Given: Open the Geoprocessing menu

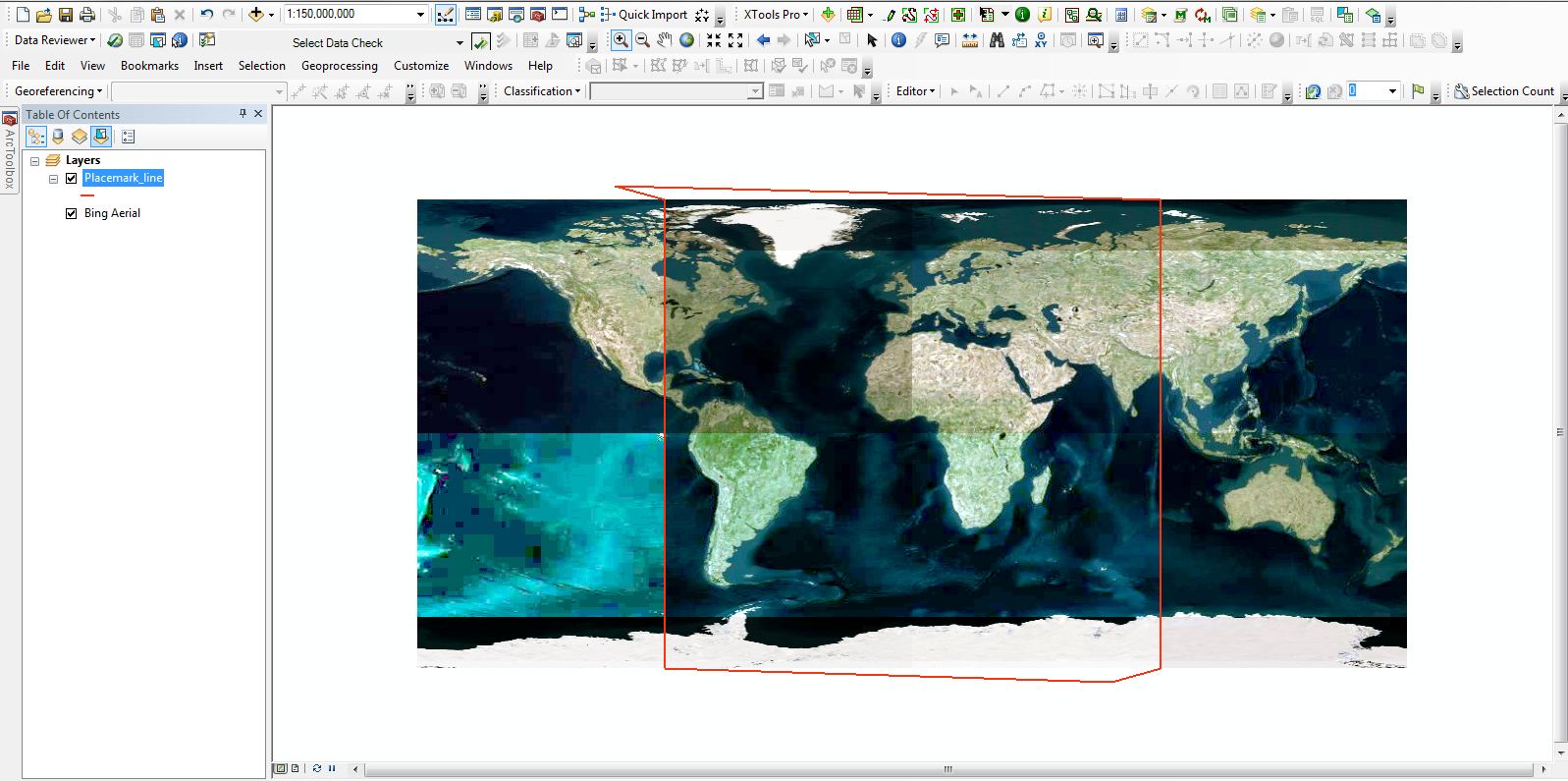Looking at the screenshot, I should pos(340,66).
